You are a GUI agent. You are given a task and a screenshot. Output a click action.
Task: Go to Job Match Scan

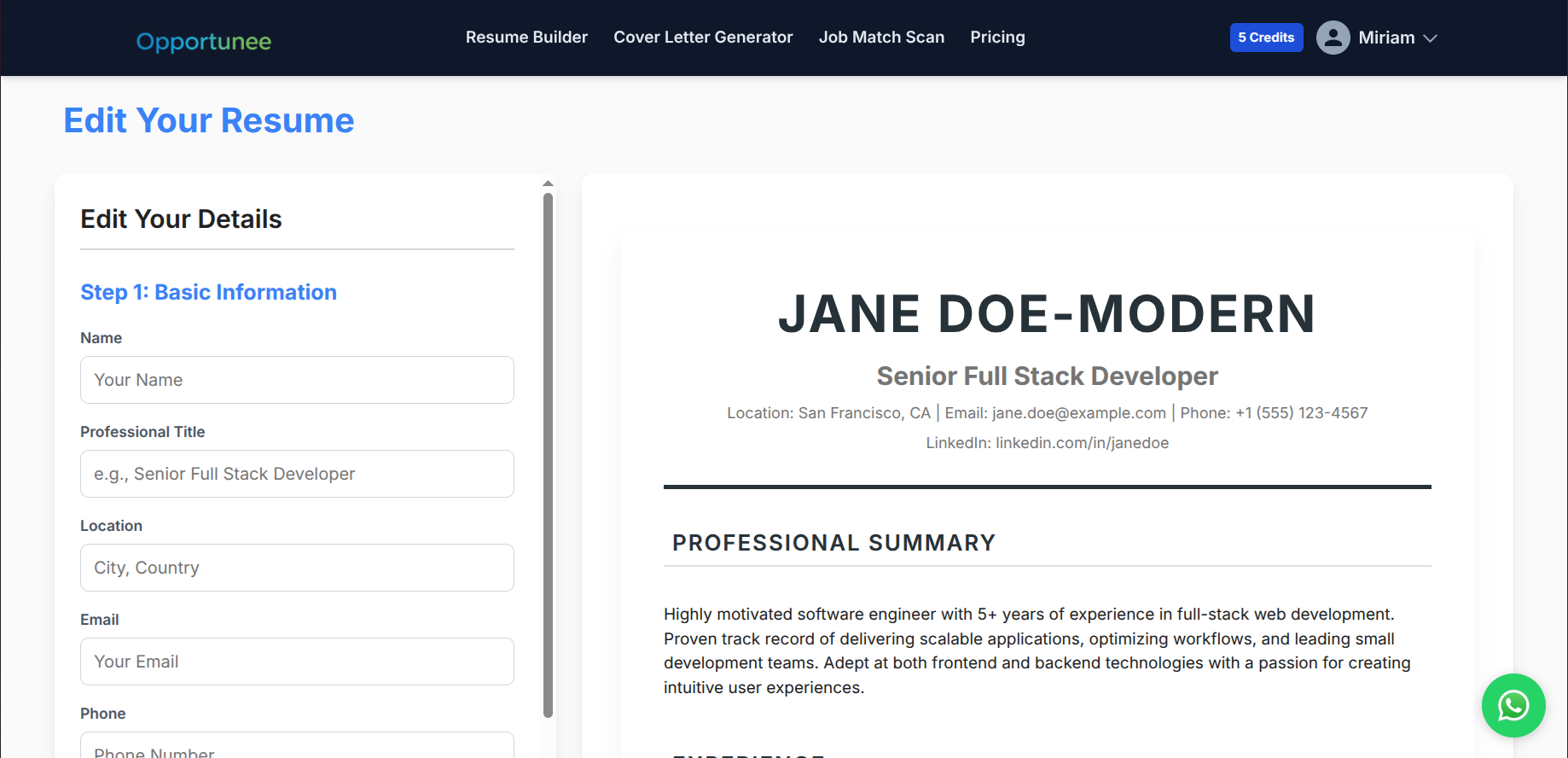[881, 38]
